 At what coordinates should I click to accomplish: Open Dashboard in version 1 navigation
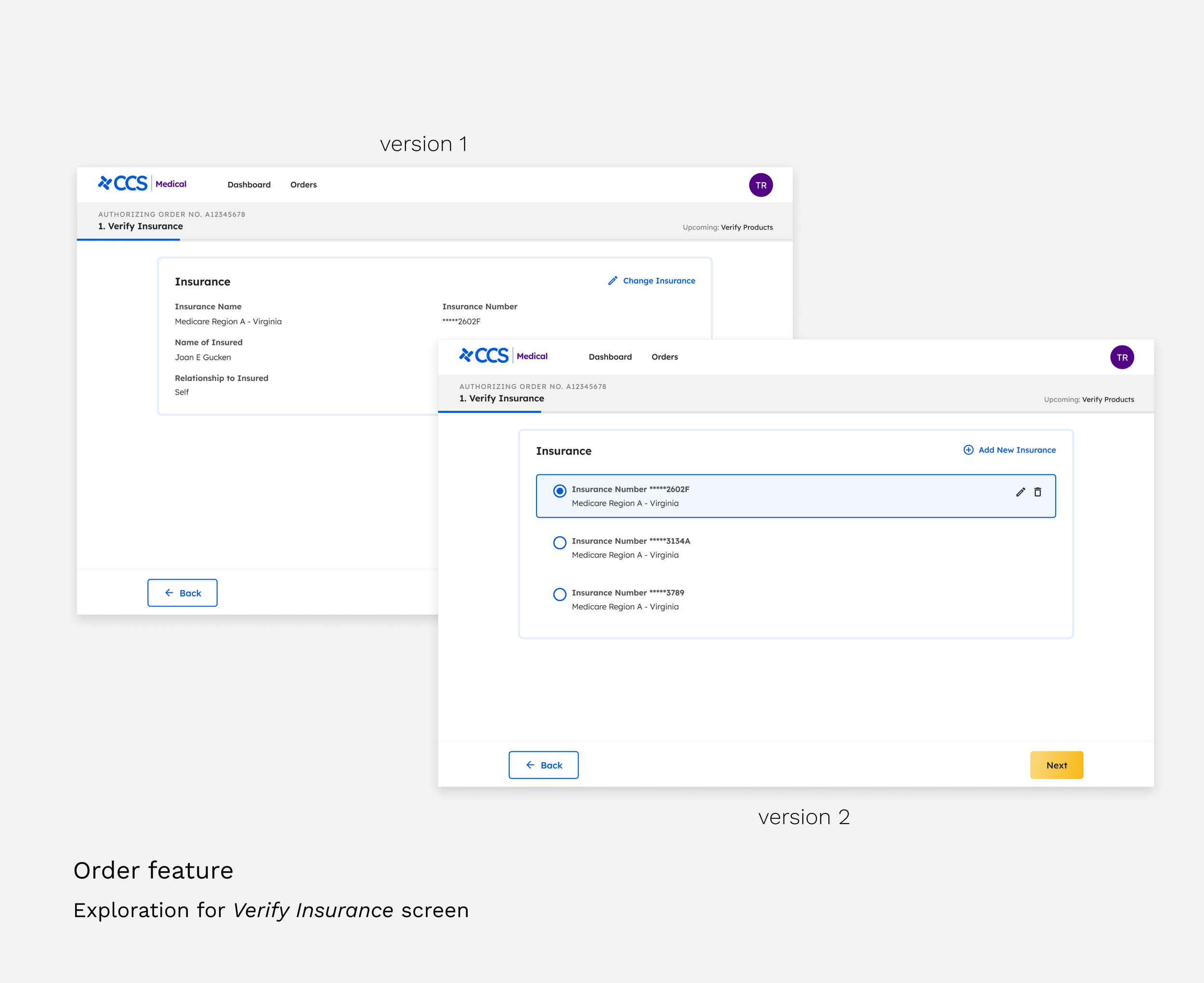pyautogui.click(x=249, y=184)
